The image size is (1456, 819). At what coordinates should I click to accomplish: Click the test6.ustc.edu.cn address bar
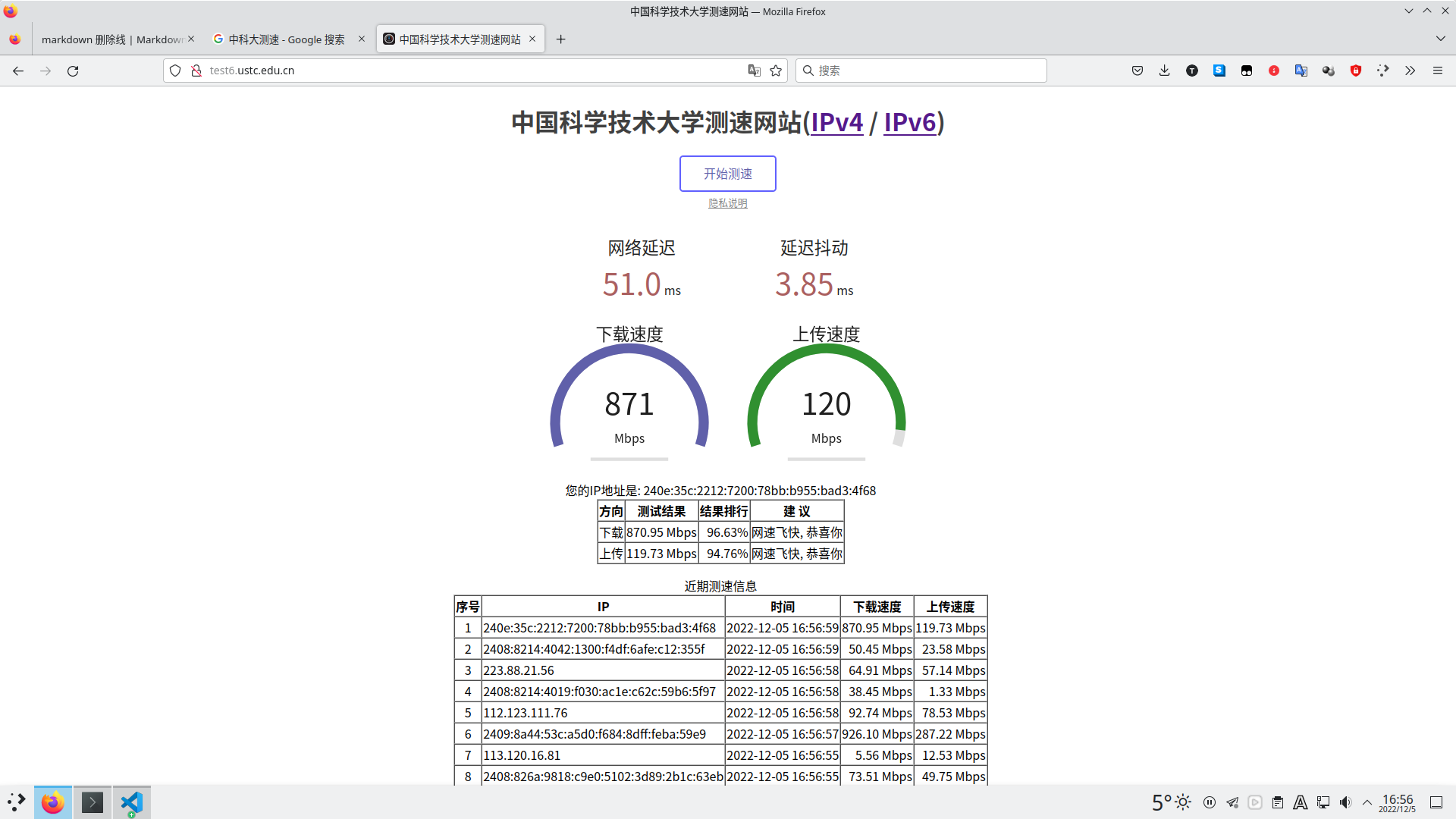[475, 71]
